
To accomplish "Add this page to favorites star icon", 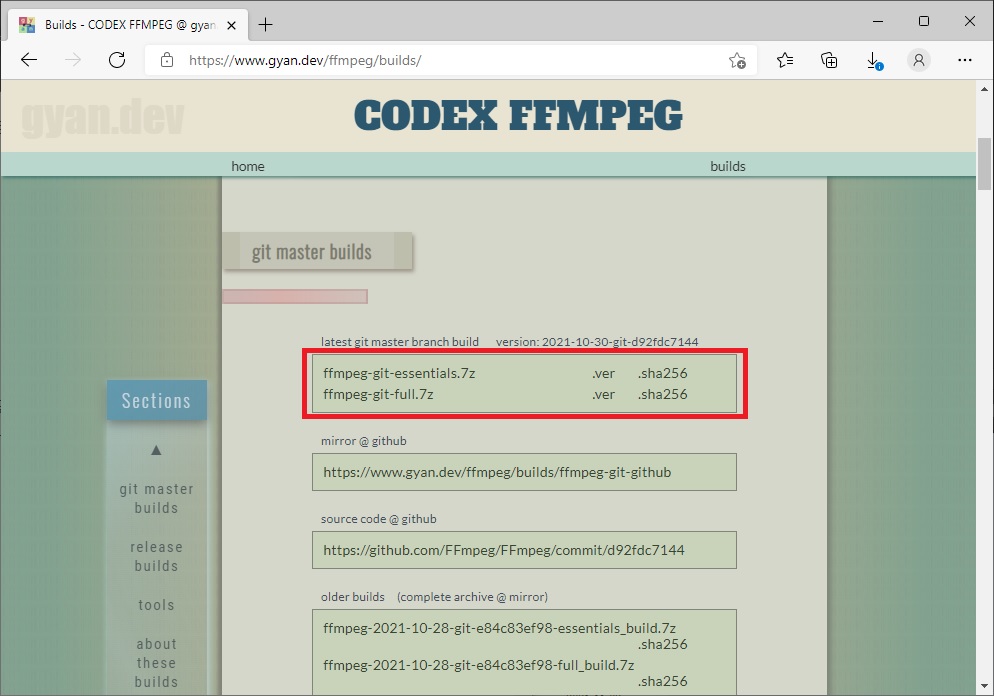I will pos(737,60).
